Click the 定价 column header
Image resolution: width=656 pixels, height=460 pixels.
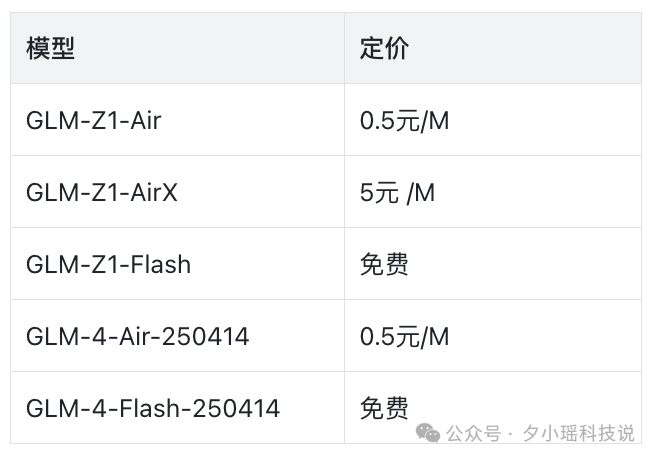(x=384, y=48)
